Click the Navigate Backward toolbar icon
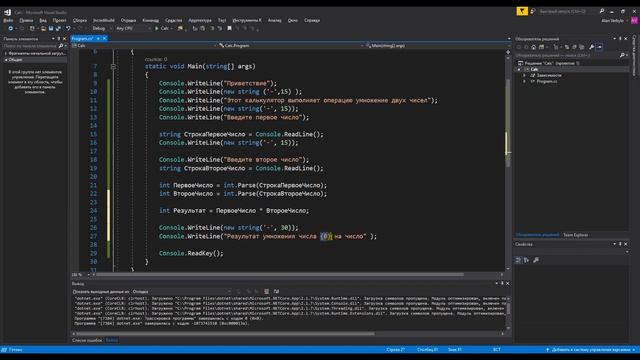 11,29
